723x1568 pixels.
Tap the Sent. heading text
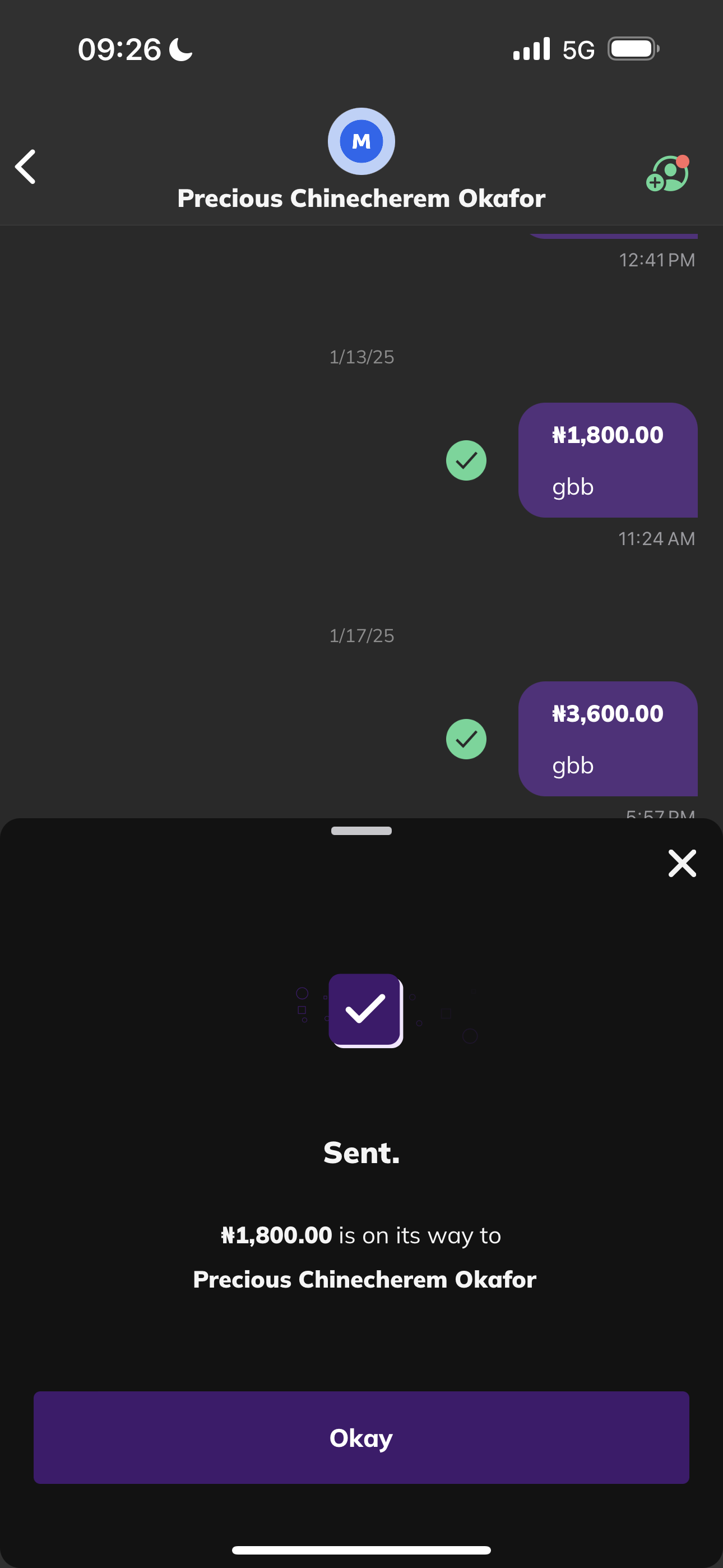coord(361,1152)
